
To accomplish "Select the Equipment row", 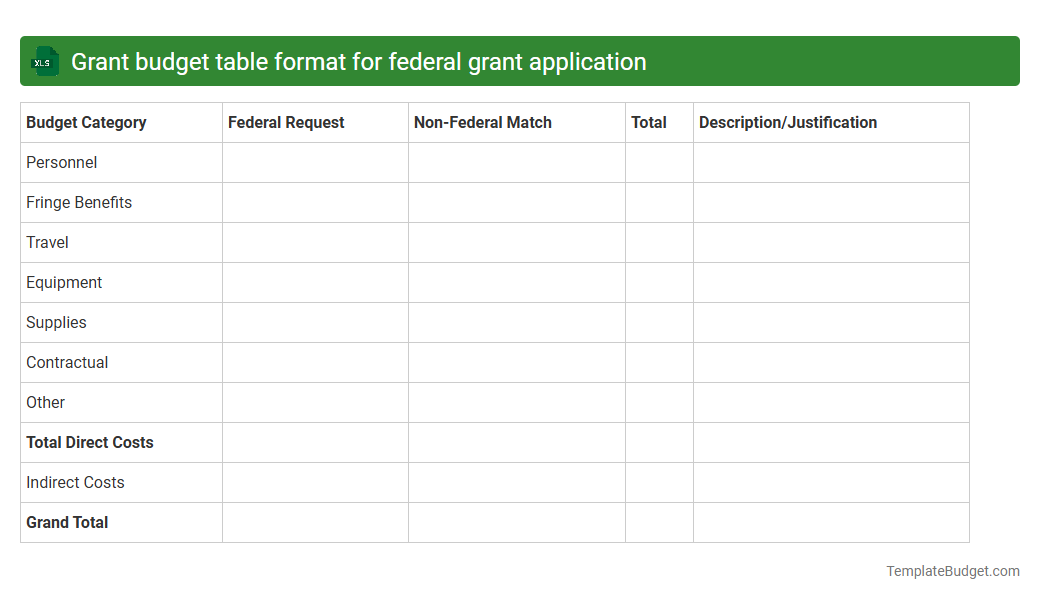I will [64, 282].
